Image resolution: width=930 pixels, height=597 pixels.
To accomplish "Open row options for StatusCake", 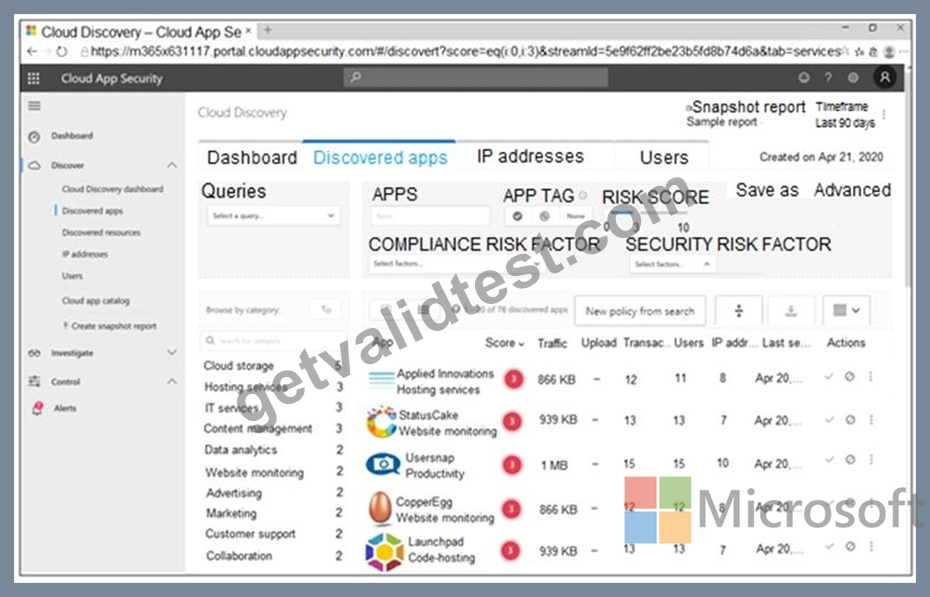I will pyautogui.click(x=871, y=420).
